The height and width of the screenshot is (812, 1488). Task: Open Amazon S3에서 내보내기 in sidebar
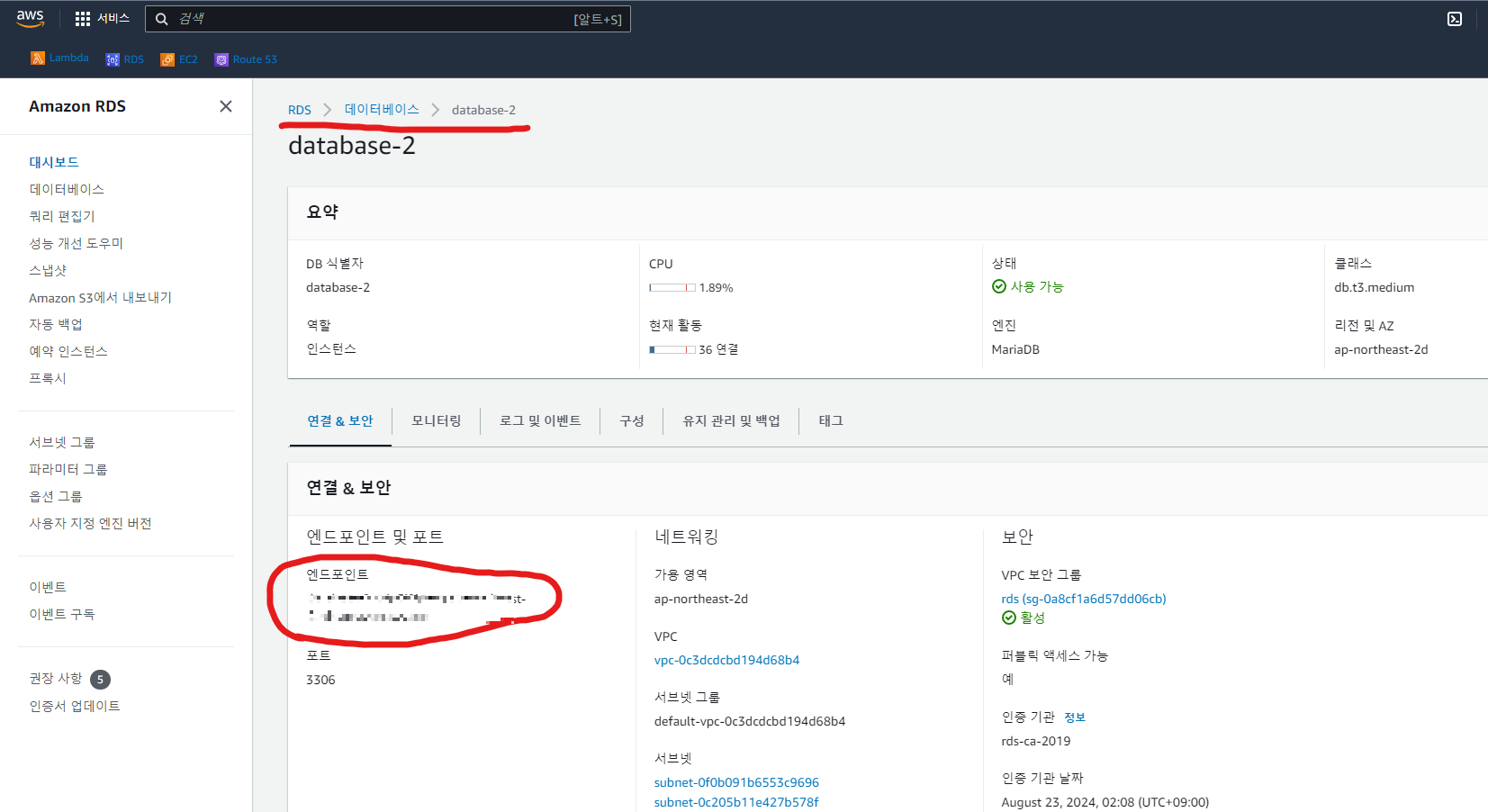(100, 297)
